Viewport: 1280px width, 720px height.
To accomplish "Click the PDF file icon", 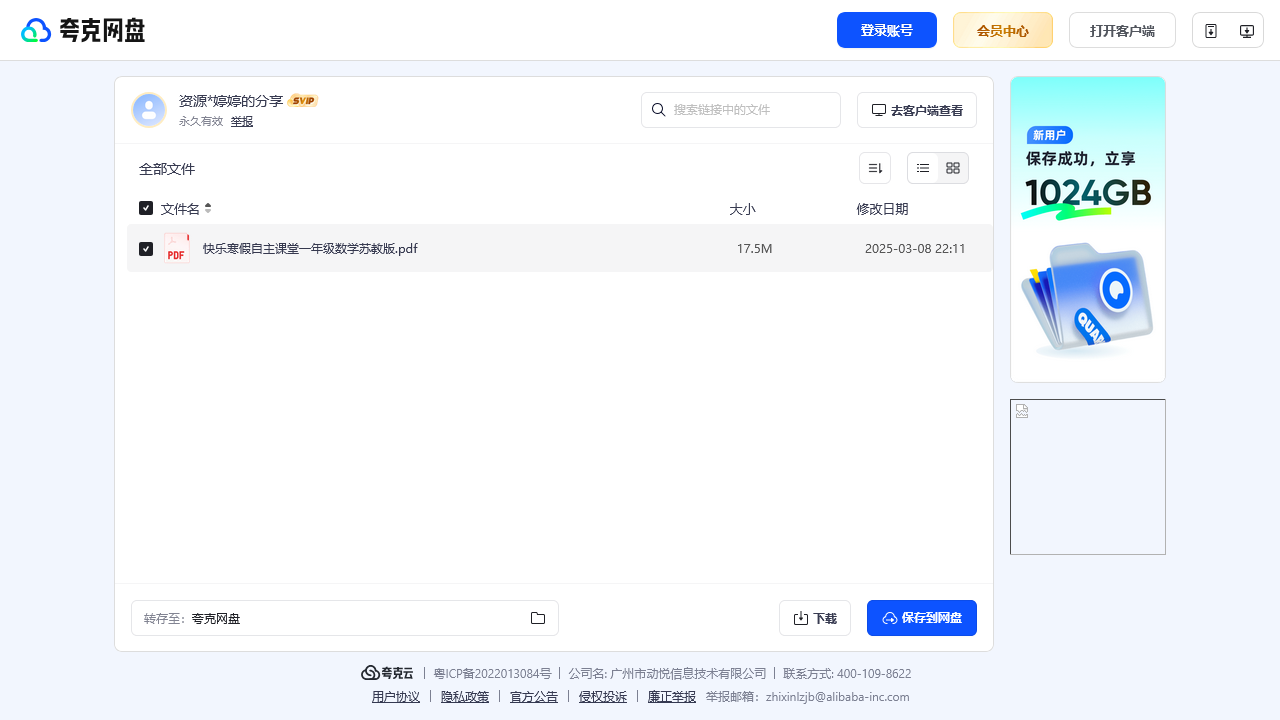I will click(x=177, y=248).
